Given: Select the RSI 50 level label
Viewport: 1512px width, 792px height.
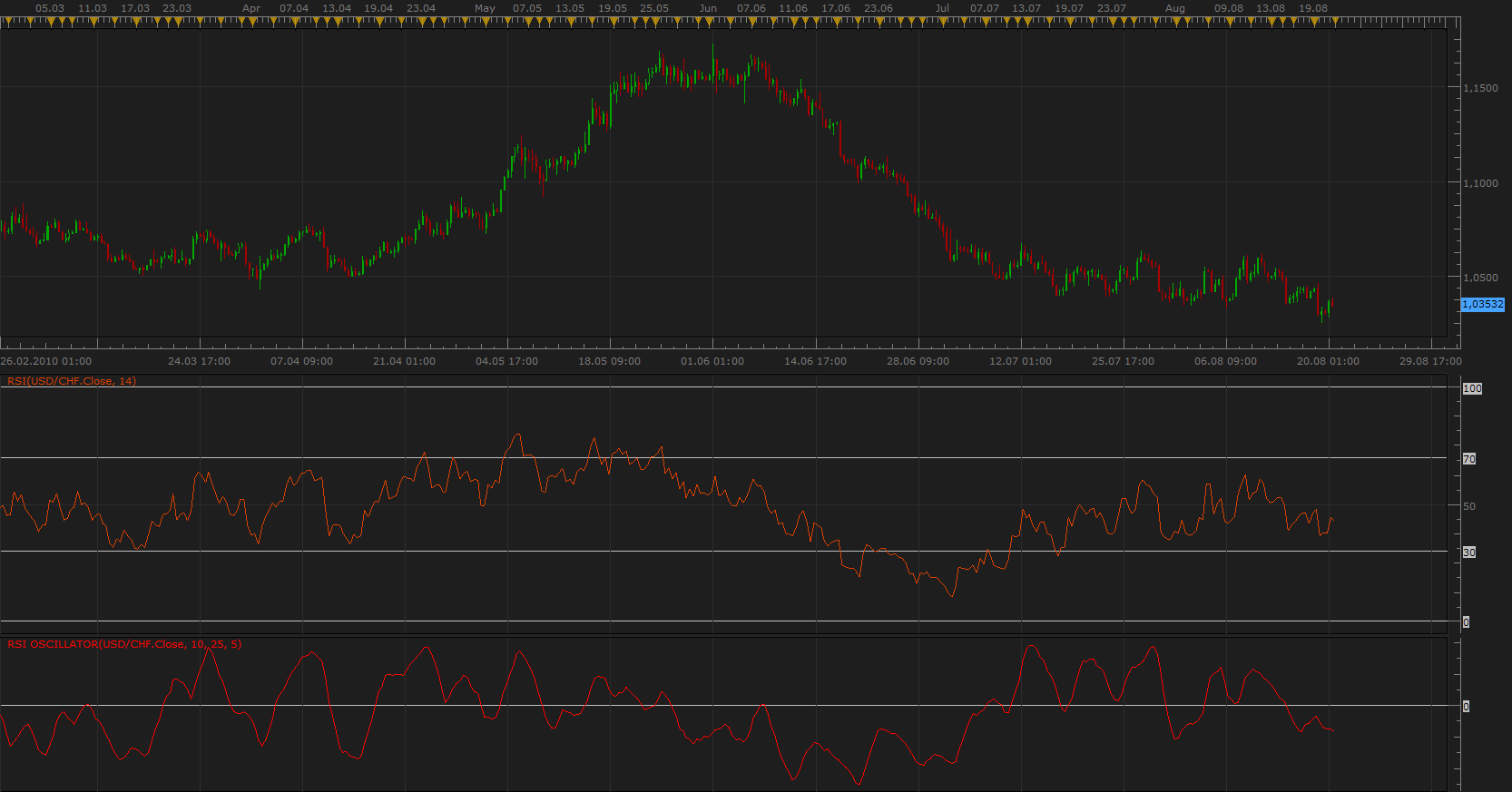Looking at the screenshot, I should pyautogui.click(x=1469, y=506).
